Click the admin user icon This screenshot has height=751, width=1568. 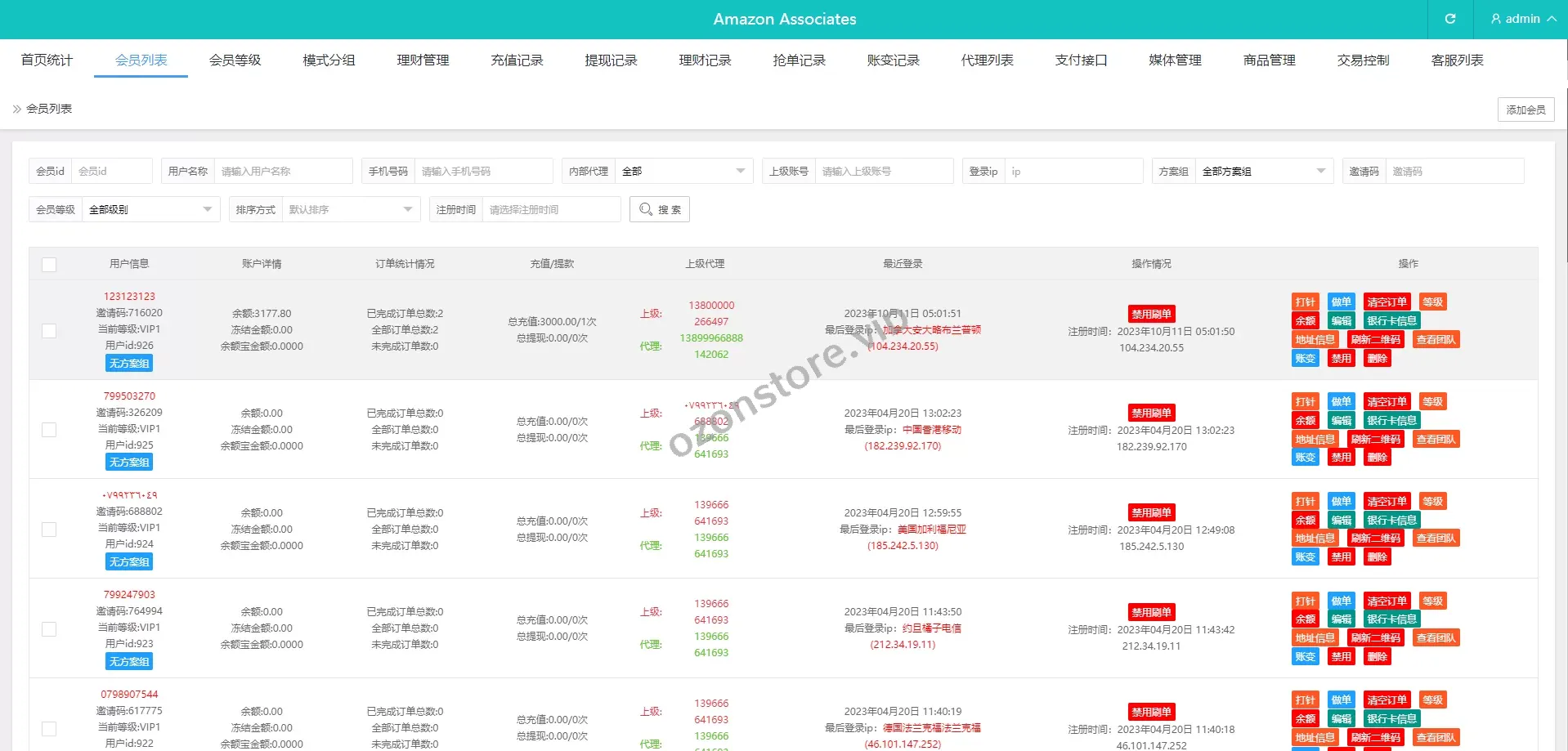[x=1496, y=19]
